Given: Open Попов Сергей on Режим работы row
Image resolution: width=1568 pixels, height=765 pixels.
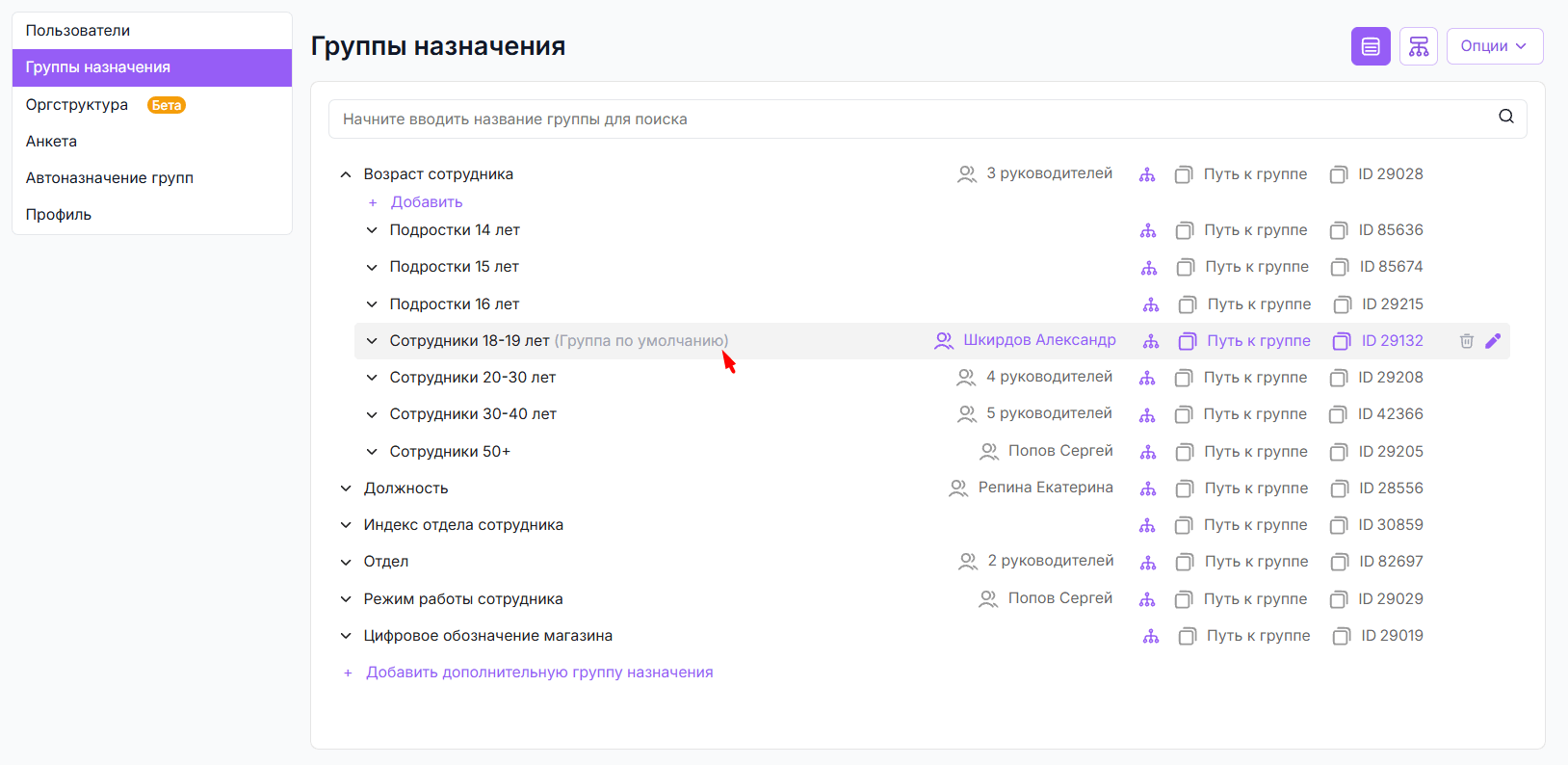Looking at the screenshot, I should click(x=1046, y=599).
